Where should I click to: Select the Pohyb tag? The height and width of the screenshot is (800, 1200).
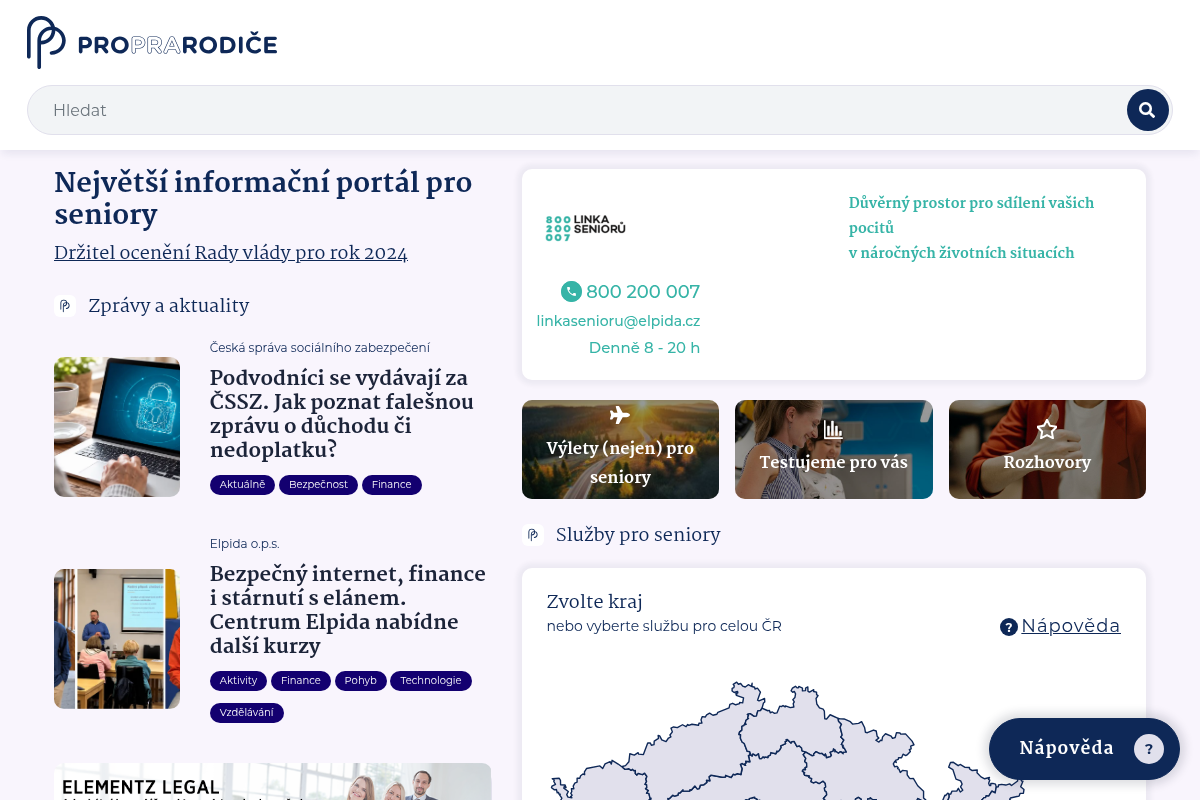coord(361,681)
